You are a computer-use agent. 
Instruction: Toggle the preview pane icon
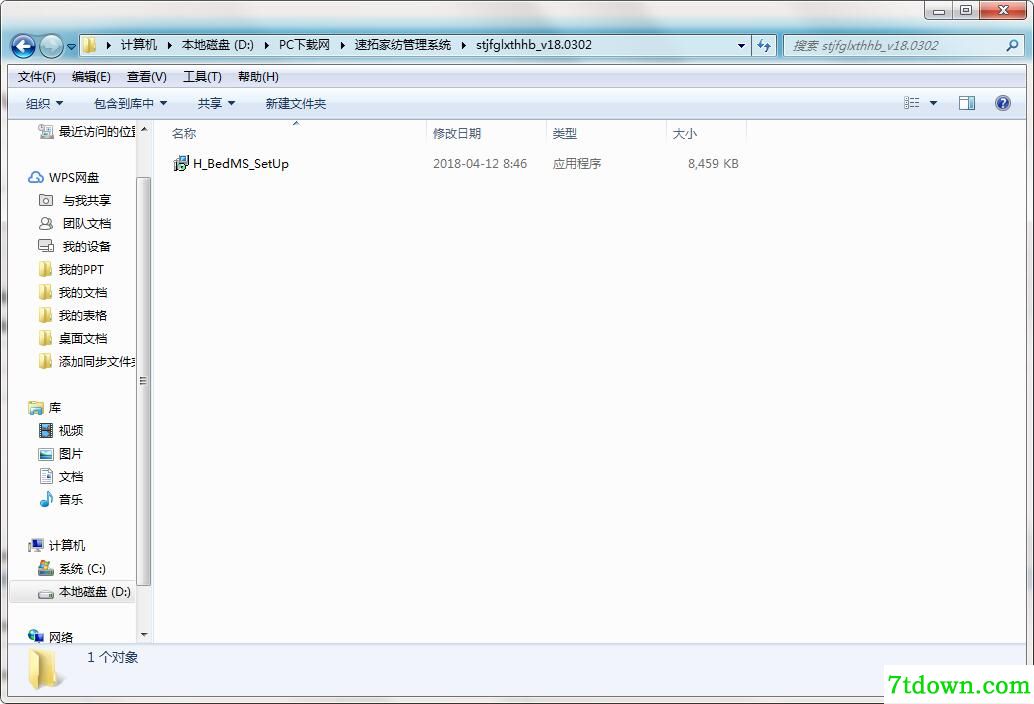pos(967,103)
